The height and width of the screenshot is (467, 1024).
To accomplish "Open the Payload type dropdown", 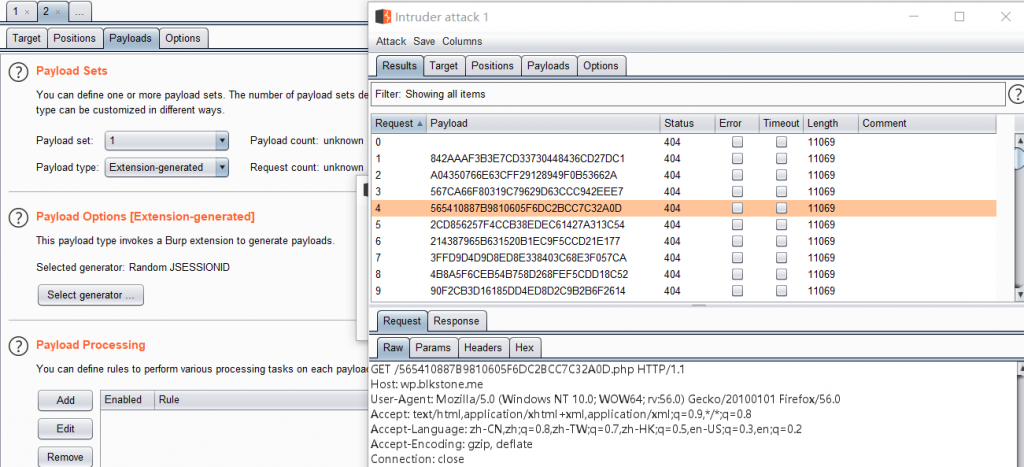I will point(167,168).
